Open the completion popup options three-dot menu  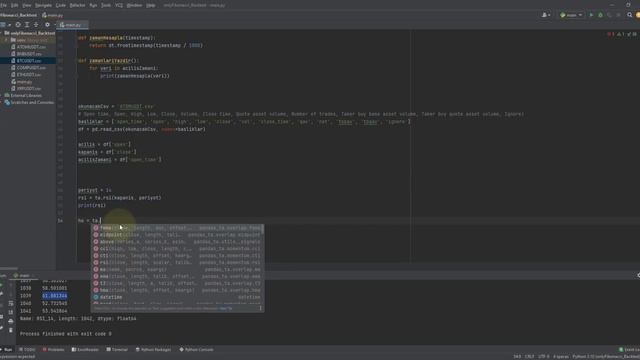(x=260, y=308)
